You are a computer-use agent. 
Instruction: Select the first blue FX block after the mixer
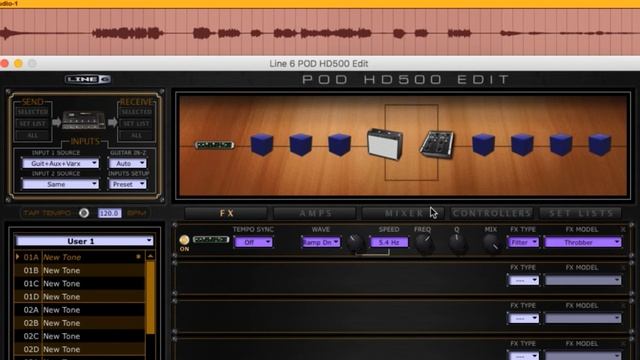click(483, 144)
